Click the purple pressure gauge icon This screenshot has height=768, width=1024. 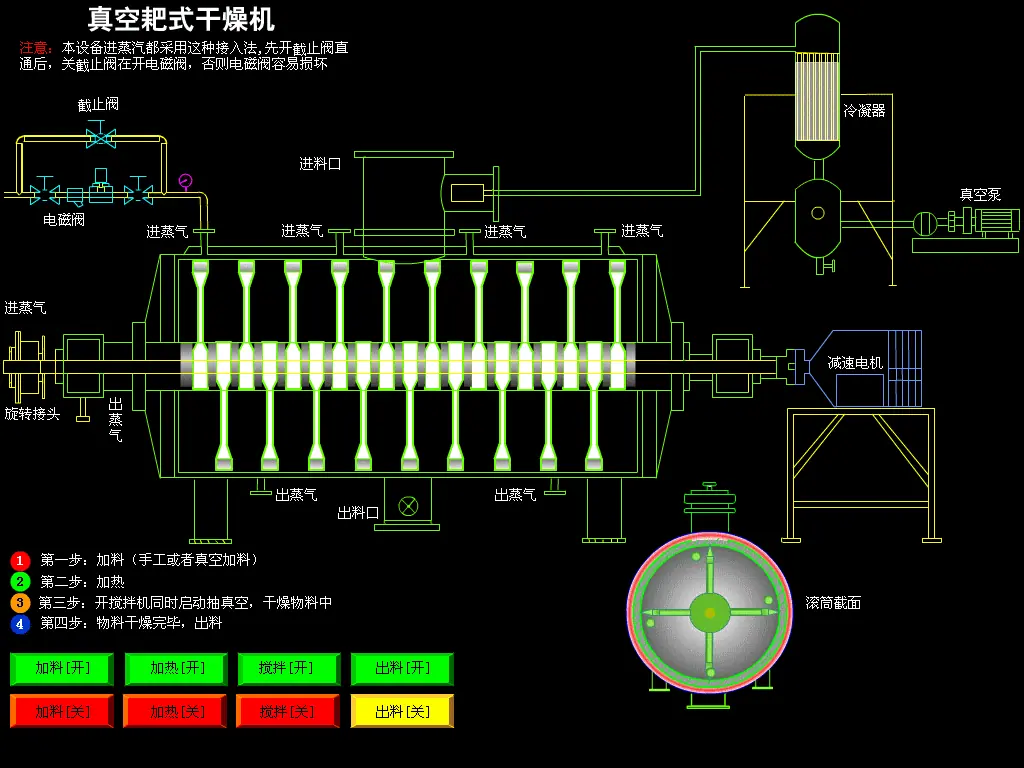185,181
